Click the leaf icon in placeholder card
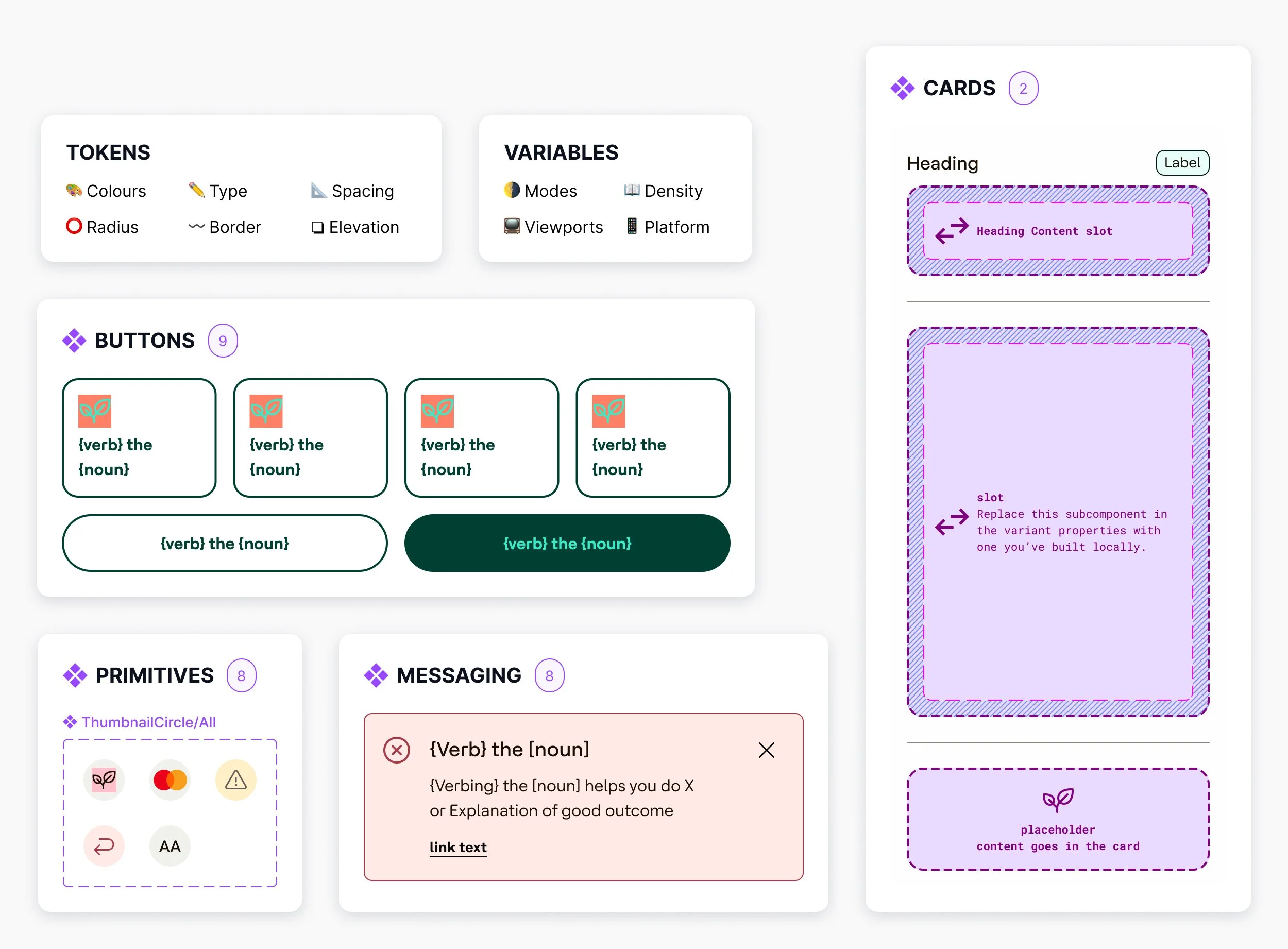The width and height of the screenshot is (1288, 949). (x=1058, y=799)
